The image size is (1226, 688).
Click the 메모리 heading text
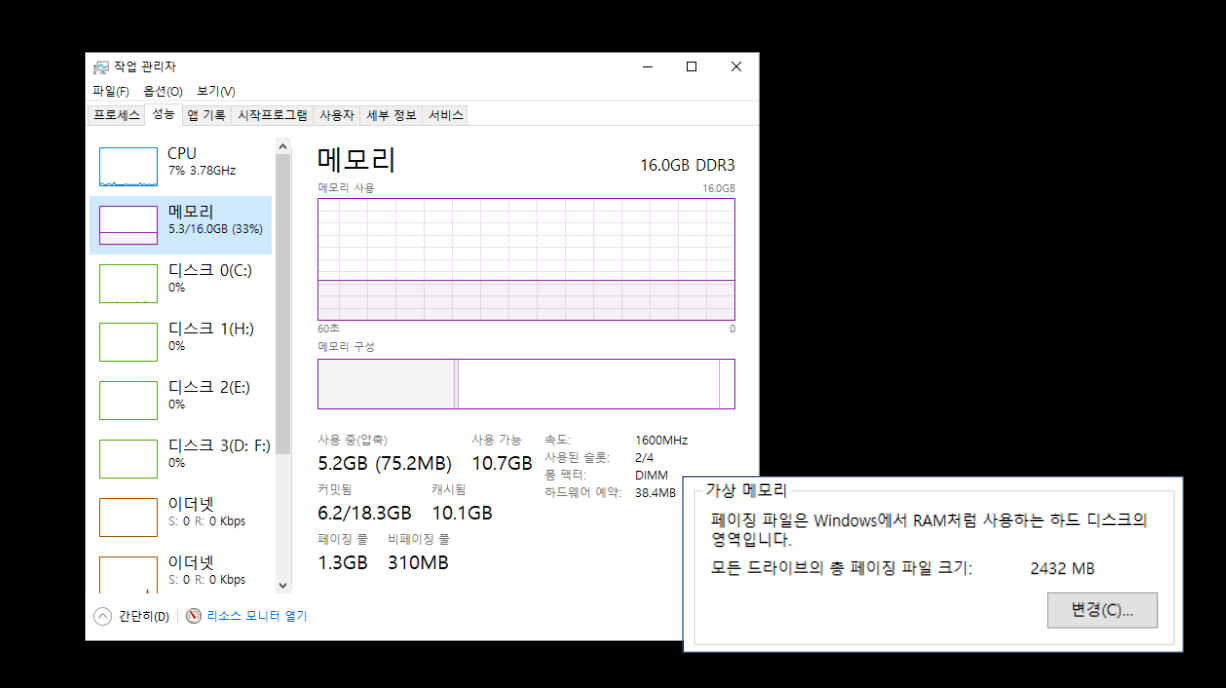(x=357, y=160)
